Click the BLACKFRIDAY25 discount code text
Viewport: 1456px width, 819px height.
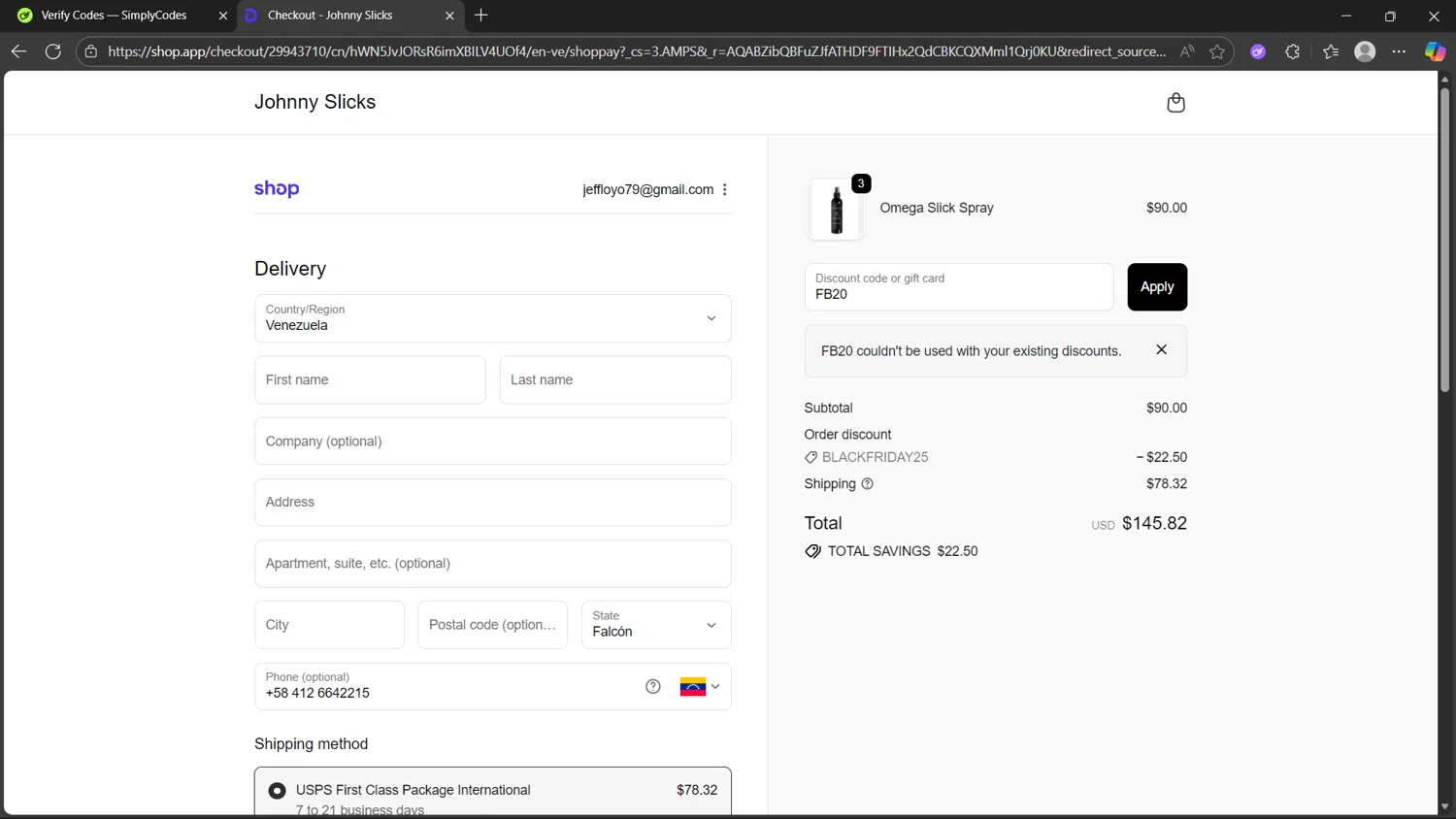tap(875, 457)
